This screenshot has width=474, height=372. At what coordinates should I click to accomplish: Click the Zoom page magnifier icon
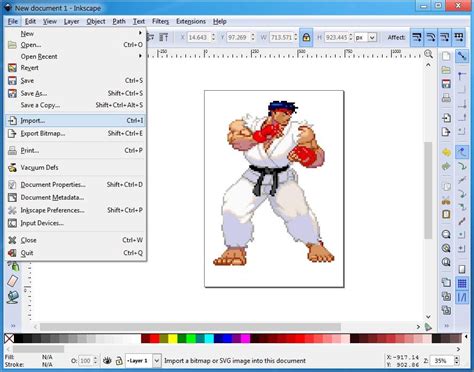(446, 262)
